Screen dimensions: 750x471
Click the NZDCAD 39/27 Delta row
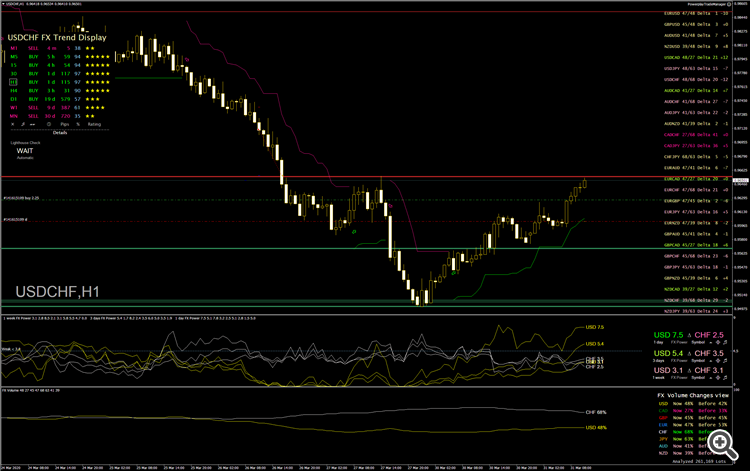(696, 289)
